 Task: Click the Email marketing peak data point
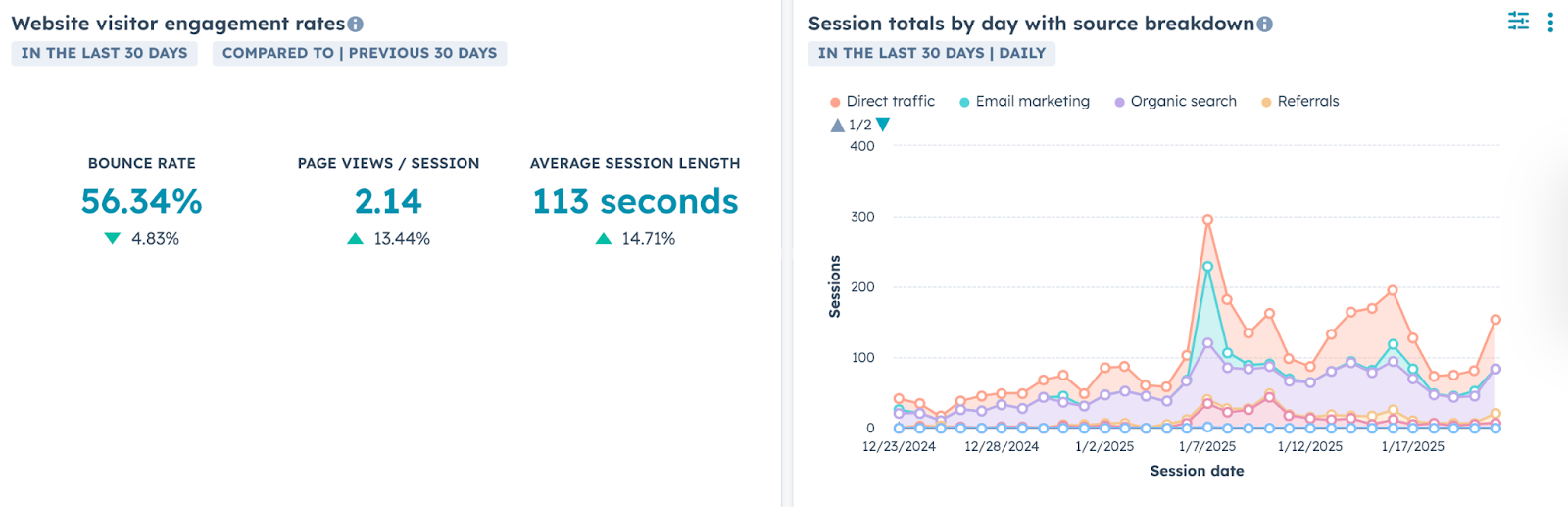pyautogui.click(x=1207, y=266)
